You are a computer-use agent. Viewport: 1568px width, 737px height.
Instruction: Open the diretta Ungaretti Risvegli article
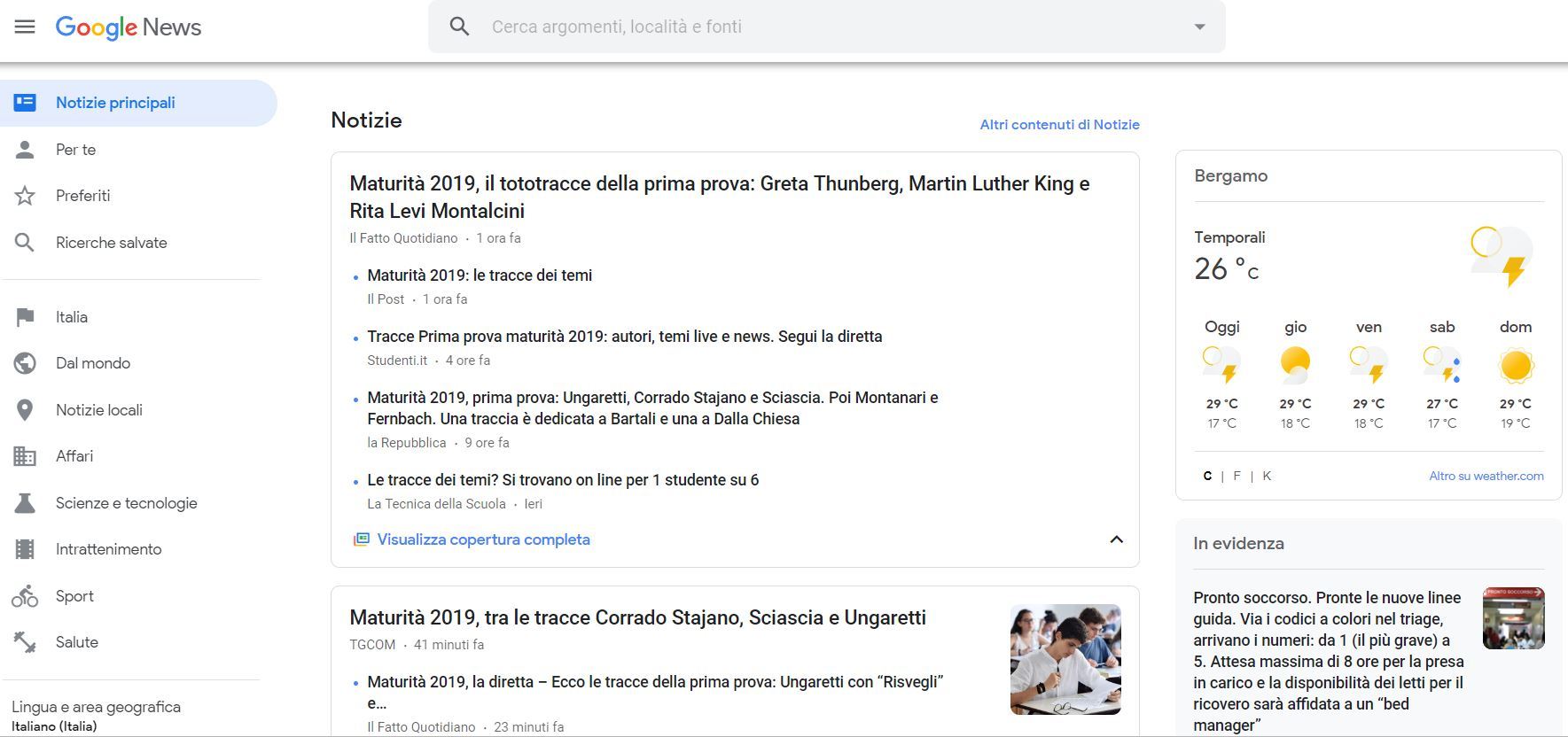point(655,693)
